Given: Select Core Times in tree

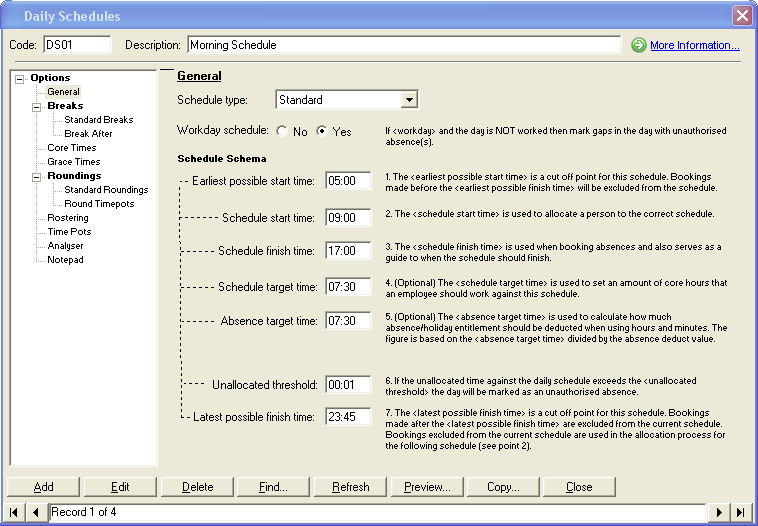Looking at the screenshot, I should (x=72, y=148).
